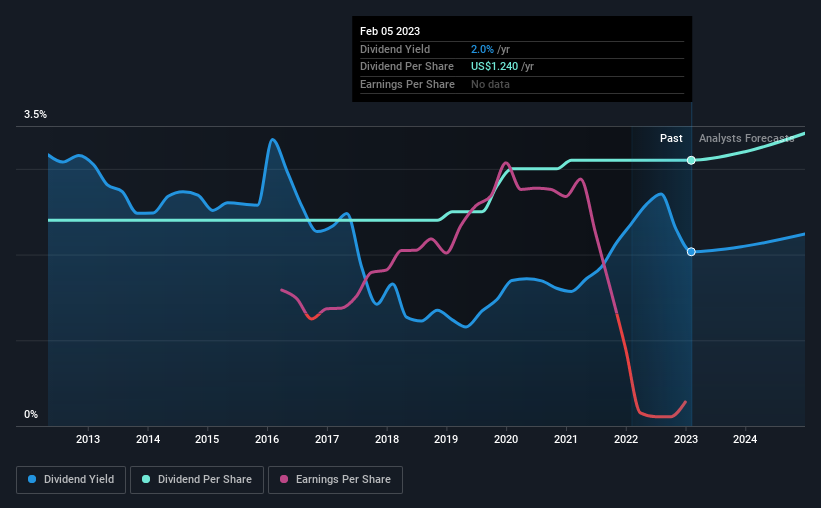Click the Analysts Forecasts section label
Image resolution: width=821 pixels, height=508 pixels.
[x=747, y=138]
